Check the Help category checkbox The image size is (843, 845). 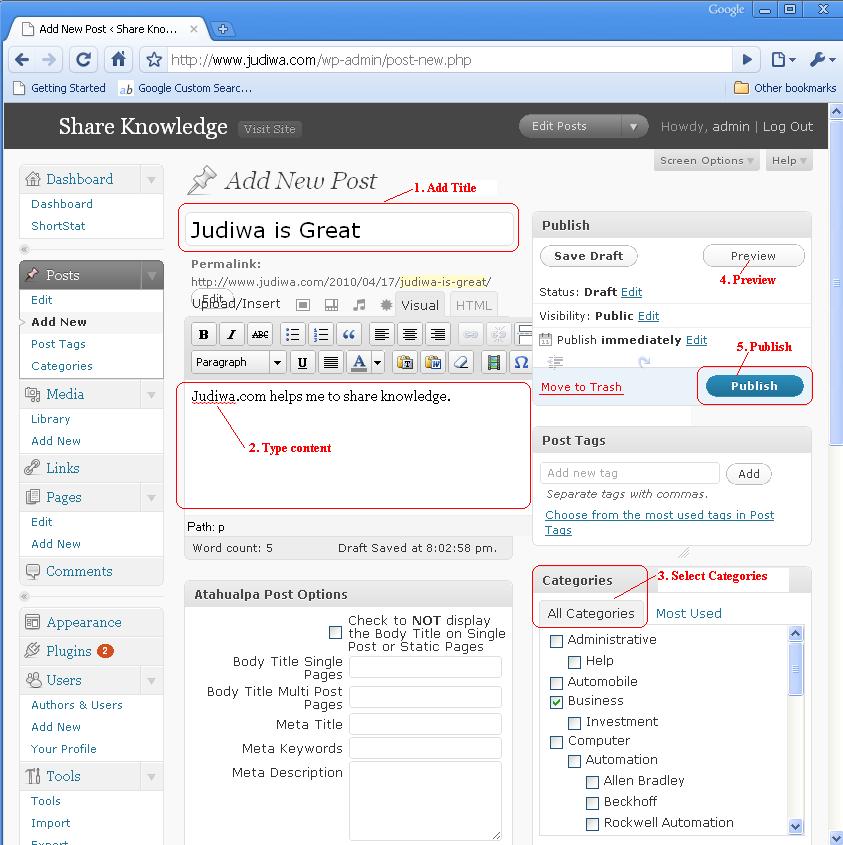pyautogui.click(x=575, y=662)
